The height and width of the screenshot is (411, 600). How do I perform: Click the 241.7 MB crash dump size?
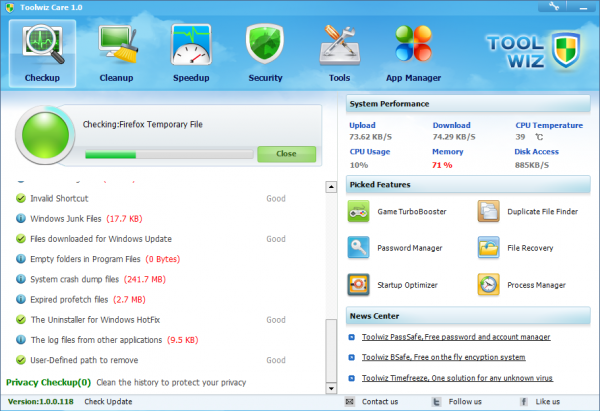coord(145,279)
